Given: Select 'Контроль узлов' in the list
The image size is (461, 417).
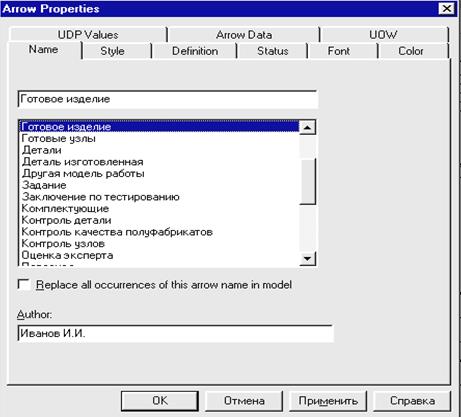Looking at the screenshot, I should coord(159,243).
